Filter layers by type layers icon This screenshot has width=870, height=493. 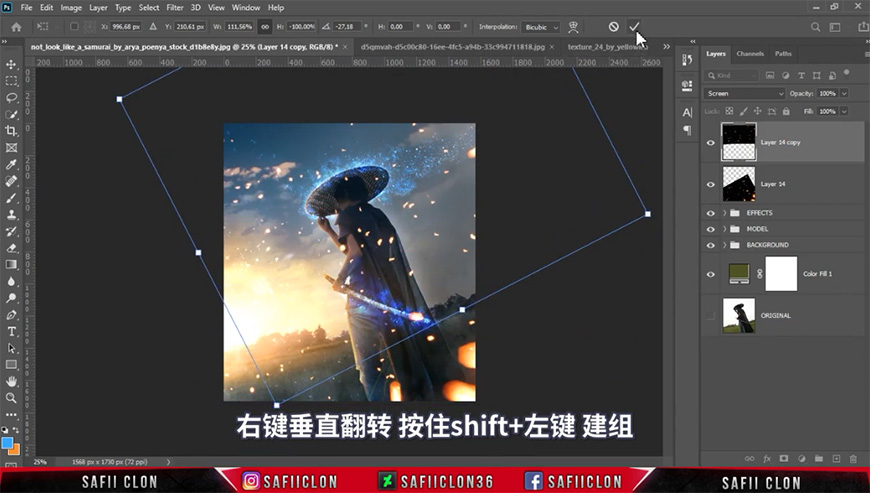tap(801, 75)
